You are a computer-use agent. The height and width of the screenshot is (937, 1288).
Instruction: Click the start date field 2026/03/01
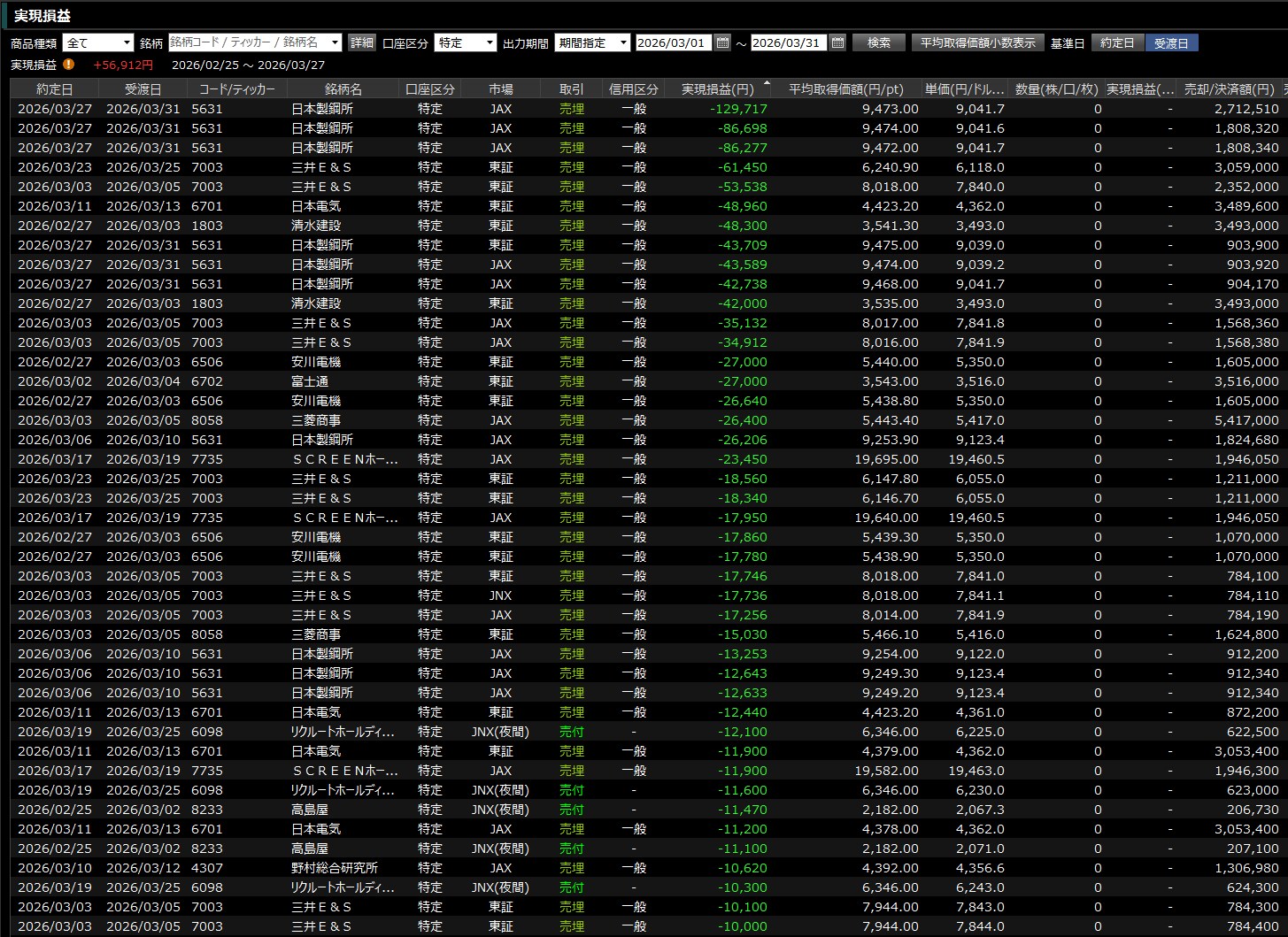point(673,42)
